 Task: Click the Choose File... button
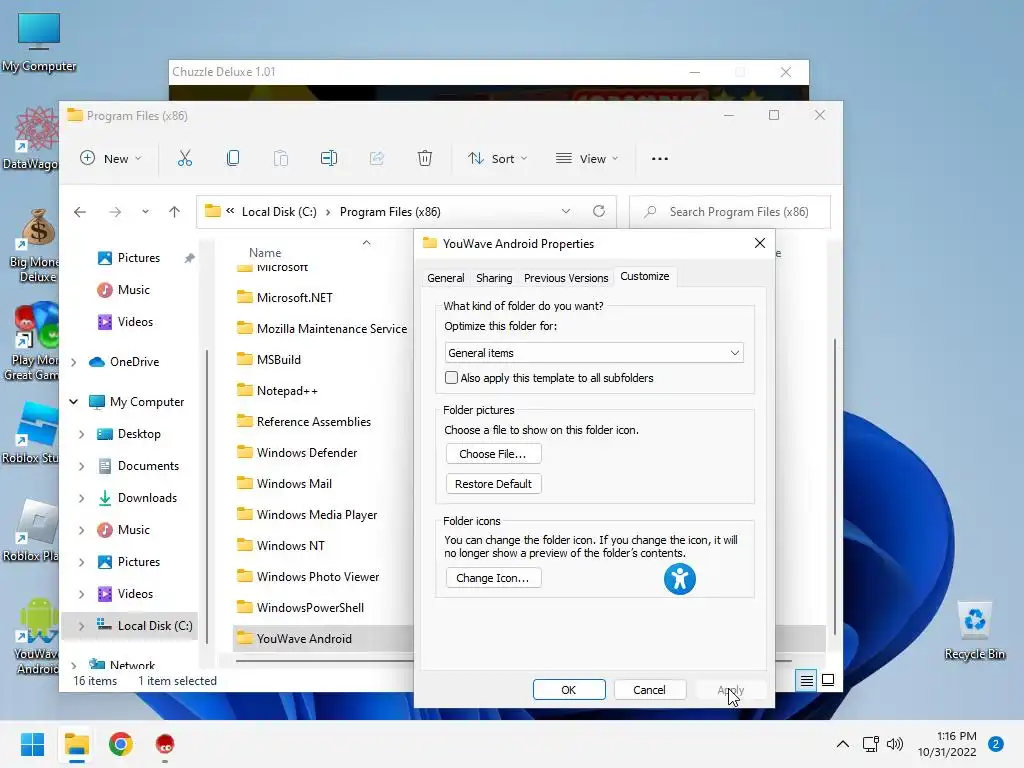(493, 454)
